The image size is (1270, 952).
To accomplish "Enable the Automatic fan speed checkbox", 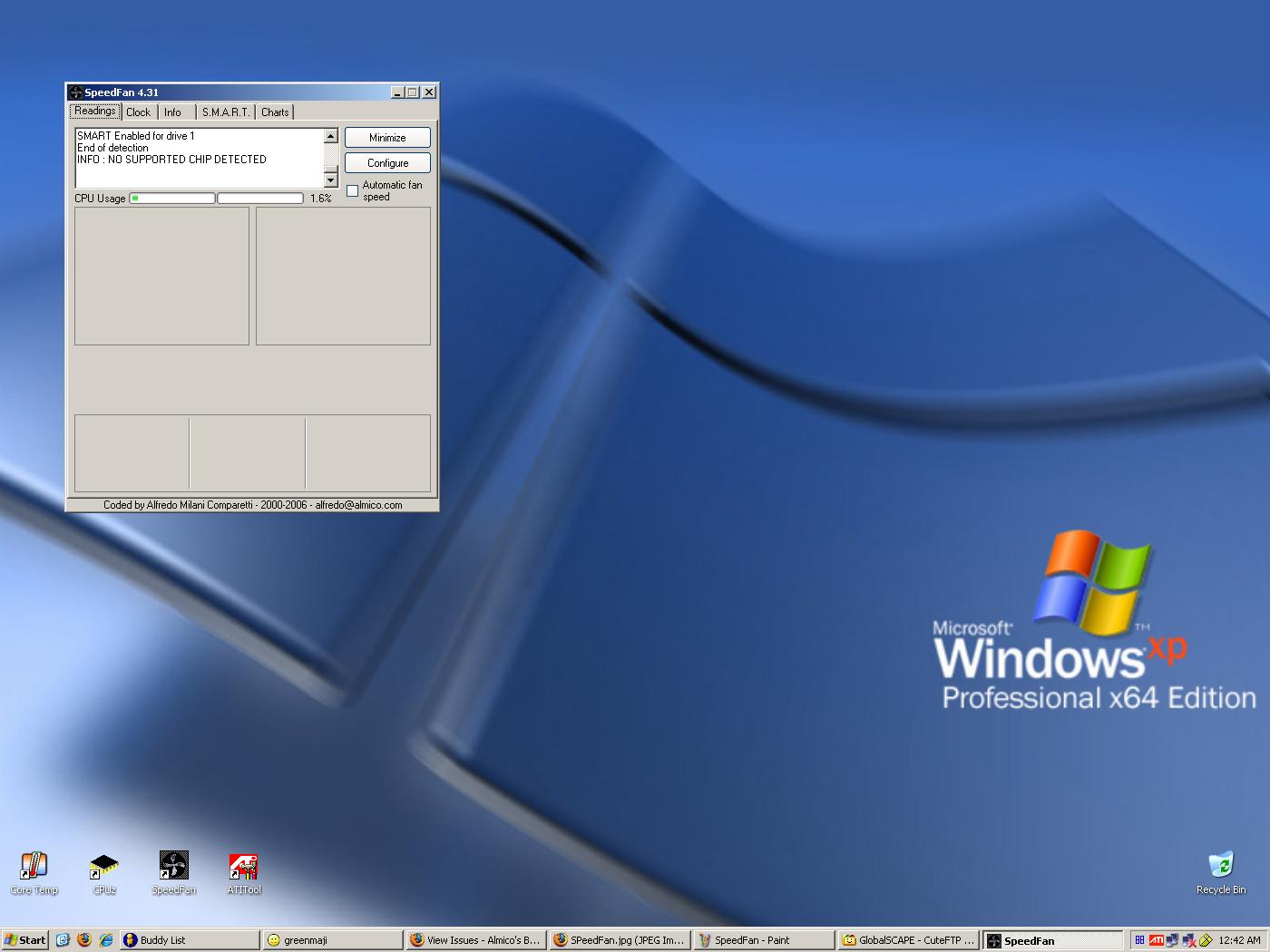I will pyautogui.click(x=352, y=190).
